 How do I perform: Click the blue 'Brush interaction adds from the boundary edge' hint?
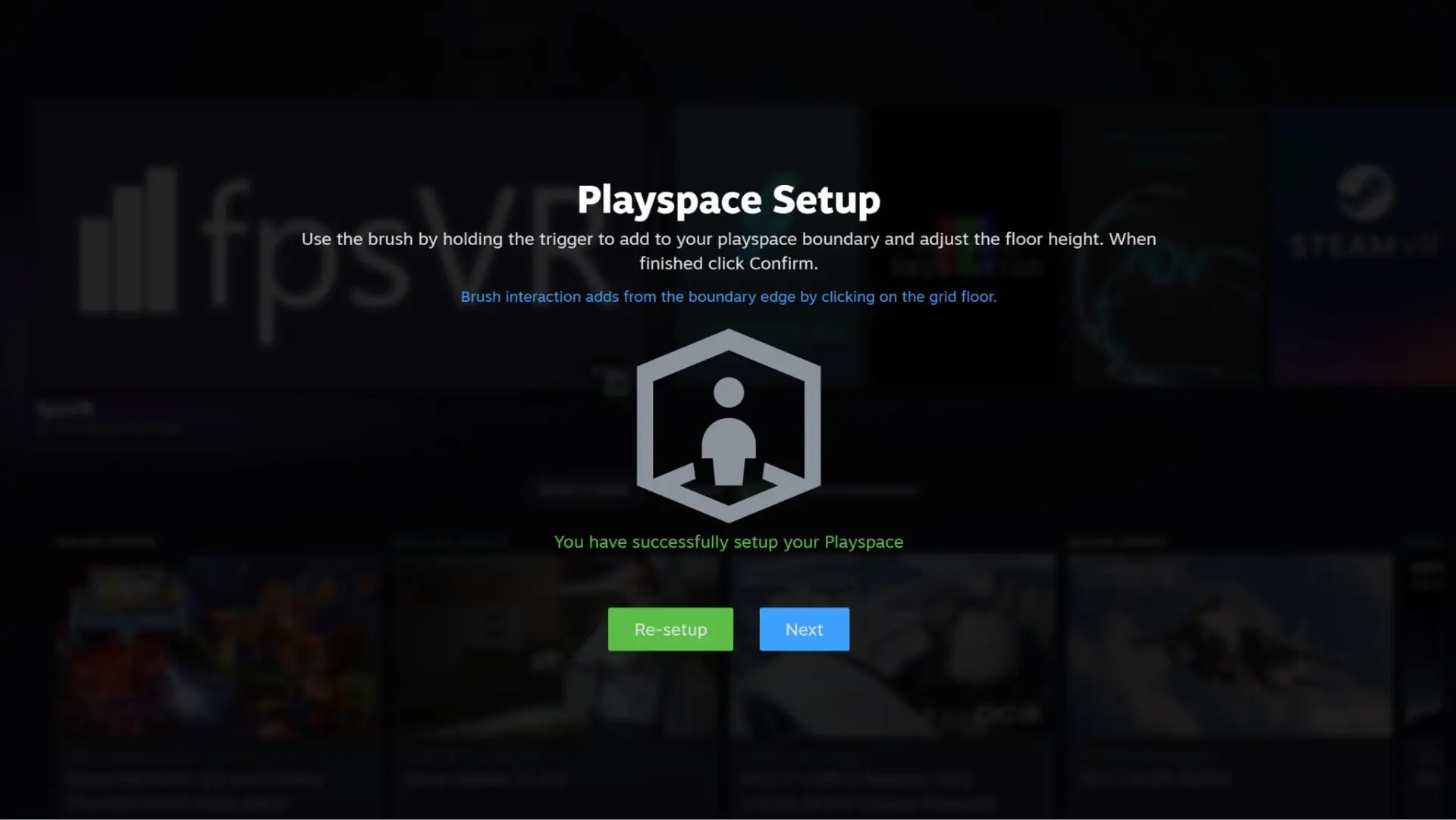click(x=728, y=297)
